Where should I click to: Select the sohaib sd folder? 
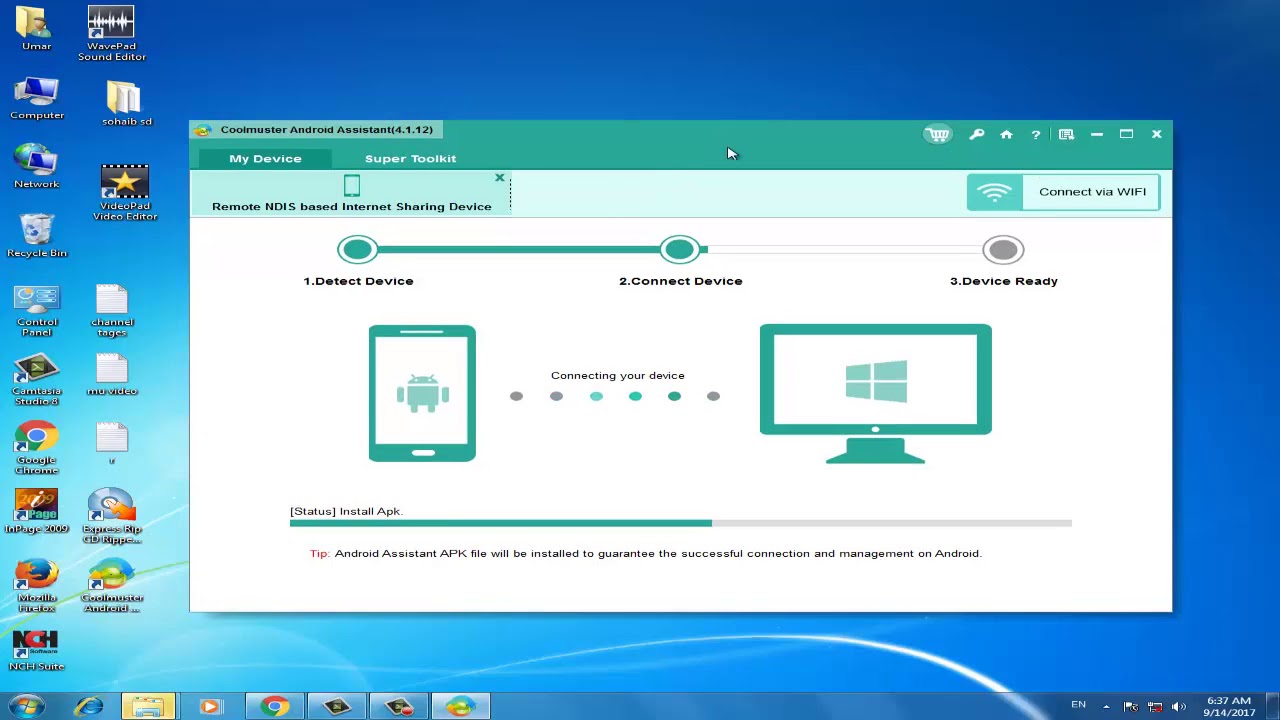tap(126, 103)
